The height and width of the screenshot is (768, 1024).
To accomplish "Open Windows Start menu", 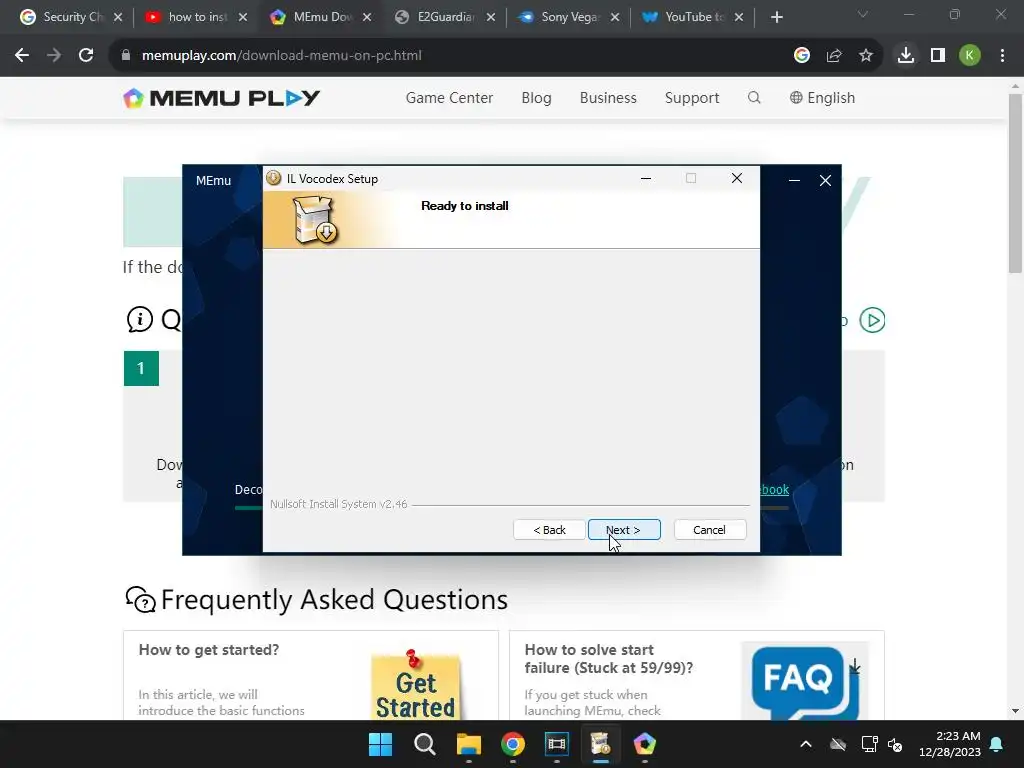I will click(x=381, y=744).
